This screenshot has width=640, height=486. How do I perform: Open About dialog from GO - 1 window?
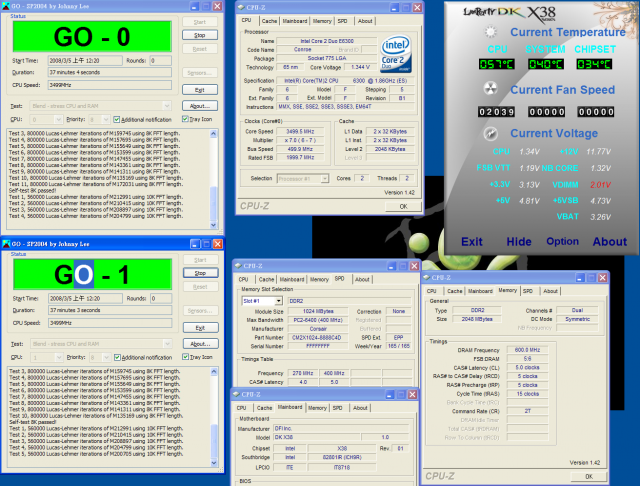[x=200, y=344]
